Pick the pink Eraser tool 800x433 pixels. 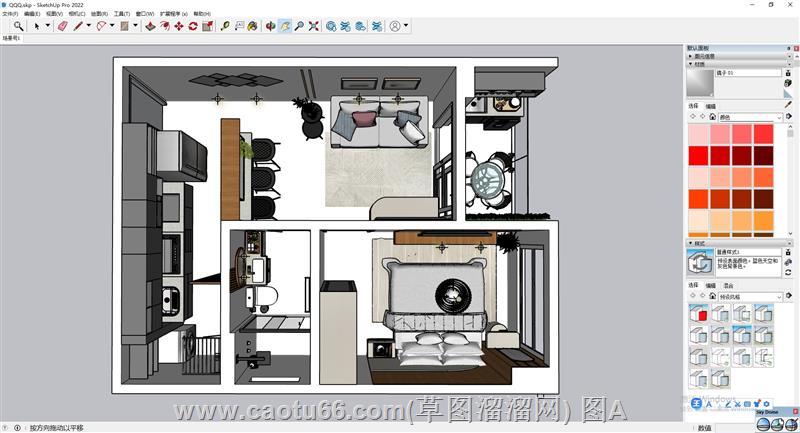coord(63,26)
